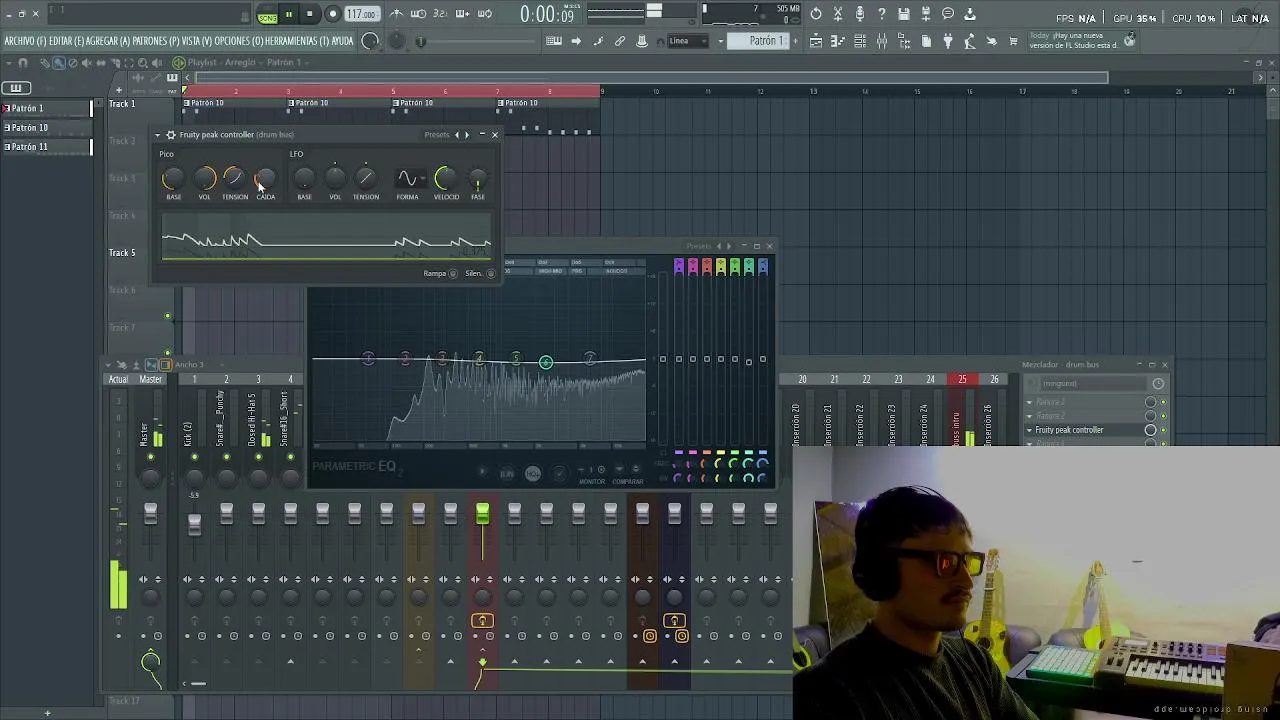This screenshot has height=720, width=1280.
Task: Open the mixer view icon
Action: (x=882, y=41)
